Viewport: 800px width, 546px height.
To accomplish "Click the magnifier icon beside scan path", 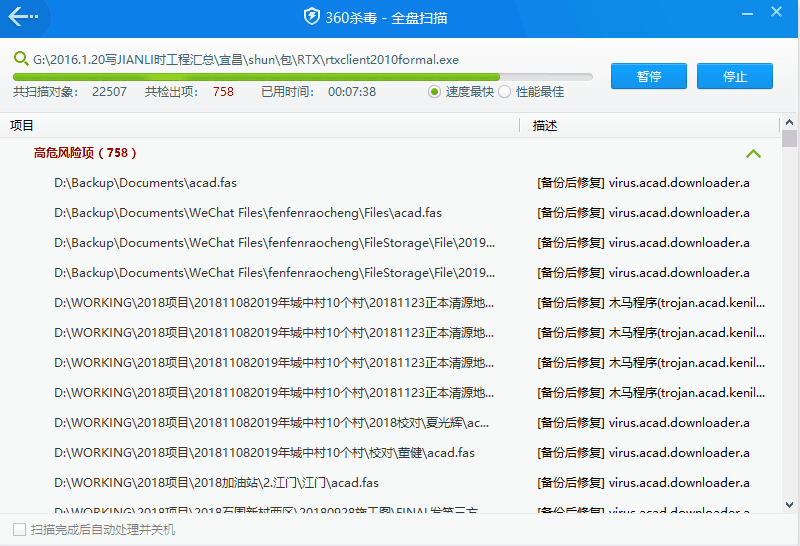I will click(x=21, y=59).
